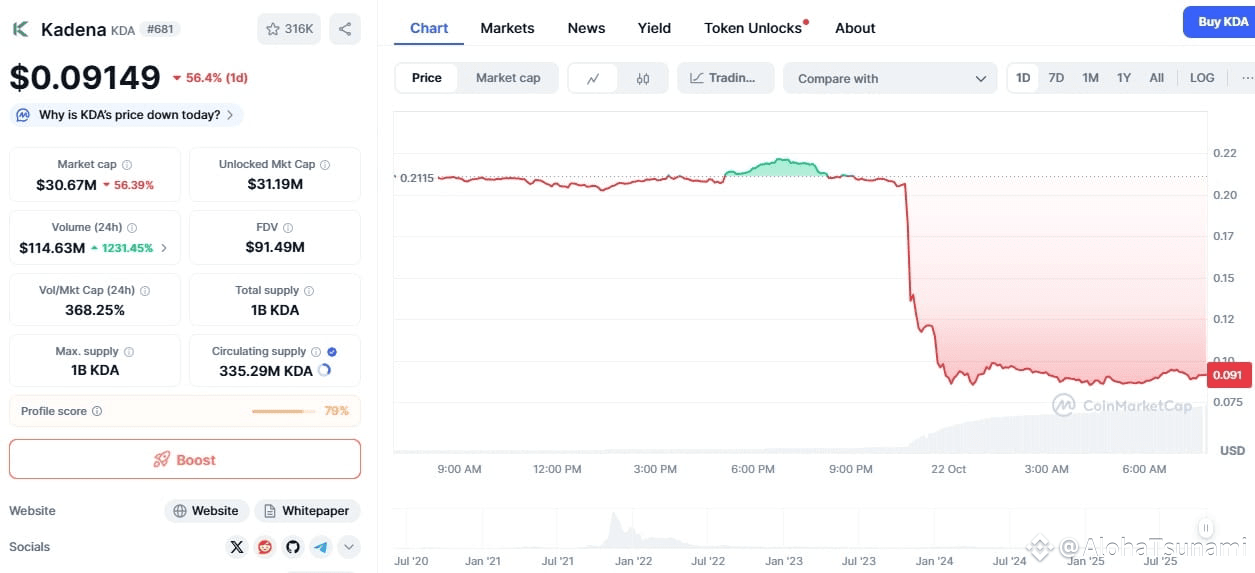Open chart more options menu
Viewport: 1255px width, 573px height.
1246,78
